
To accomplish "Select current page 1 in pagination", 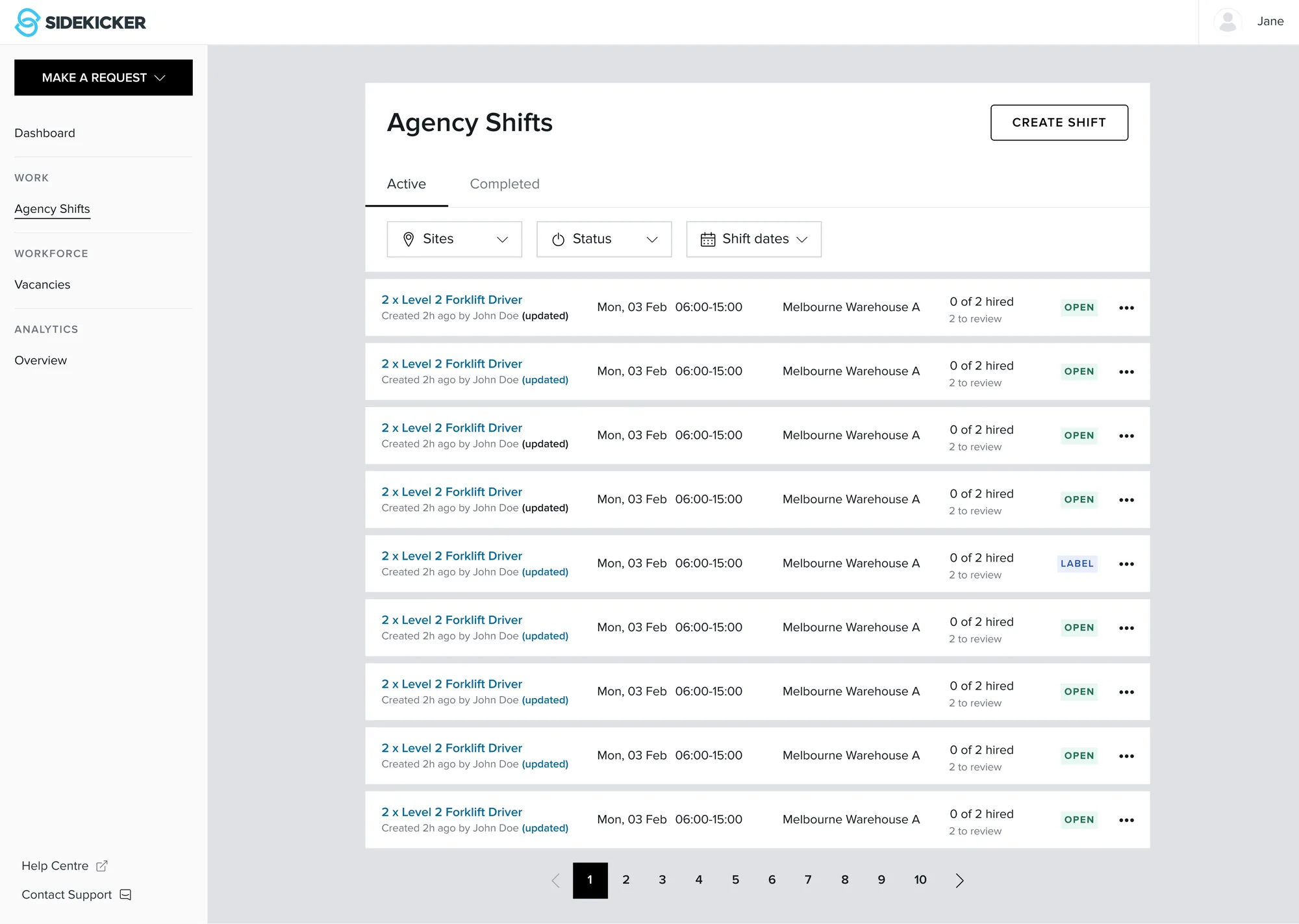I will click(x=590, y=880).
